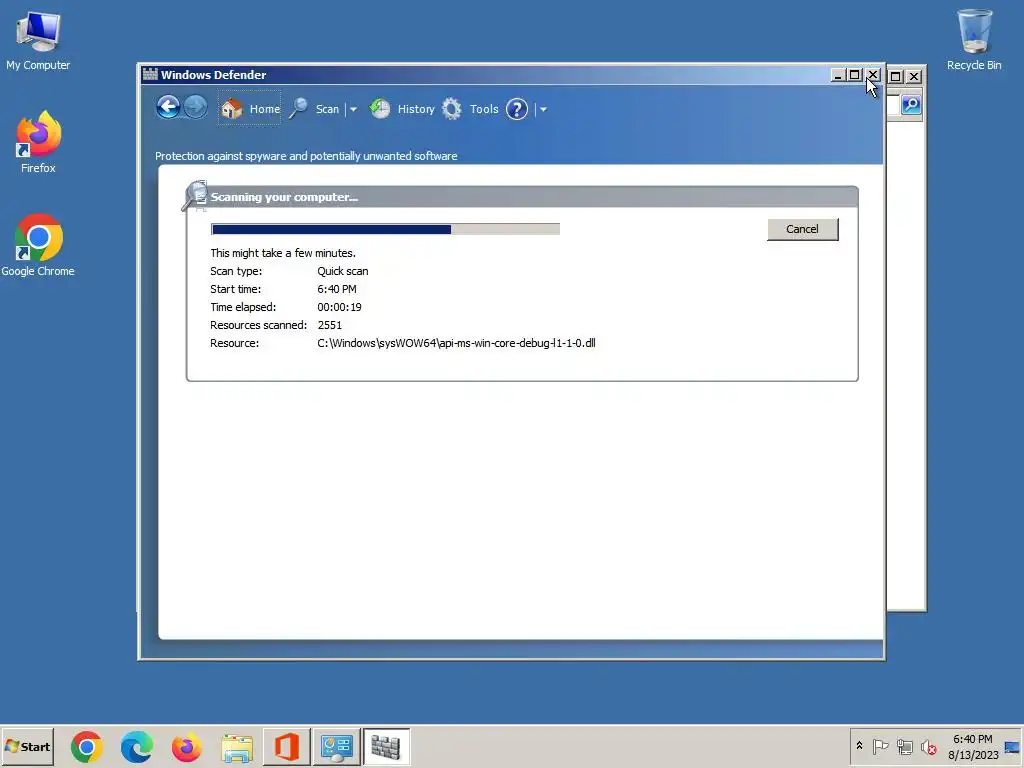Cancel the running quick scan
The width and height of the screenshot is (1024, 768).
coord(803,229)
